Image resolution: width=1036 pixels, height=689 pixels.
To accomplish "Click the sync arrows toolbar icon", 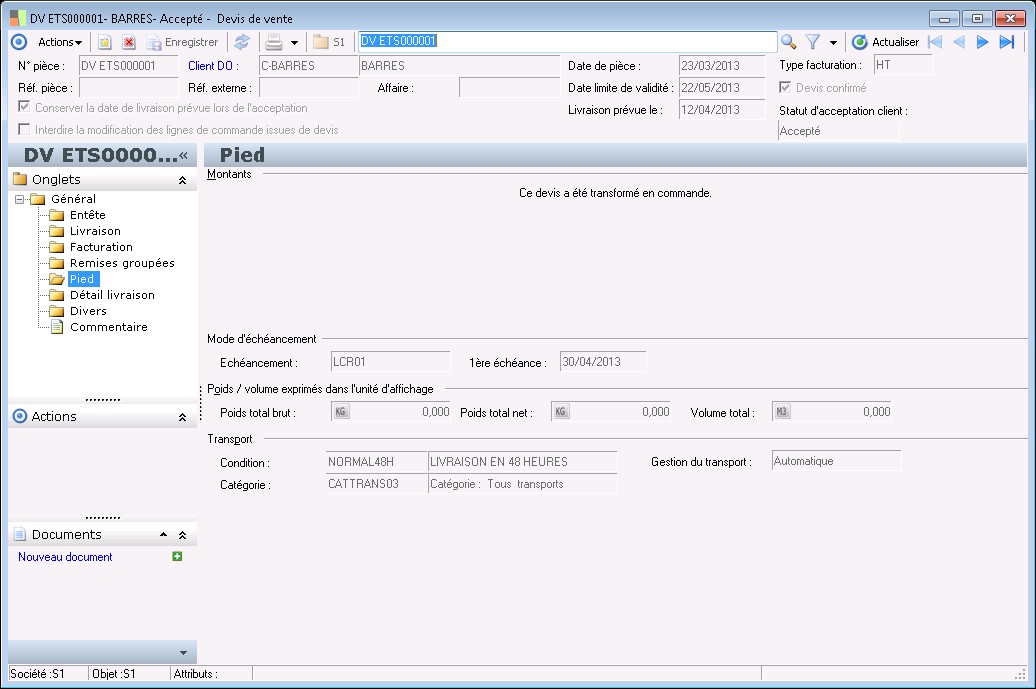I will (x=242, y=42).
